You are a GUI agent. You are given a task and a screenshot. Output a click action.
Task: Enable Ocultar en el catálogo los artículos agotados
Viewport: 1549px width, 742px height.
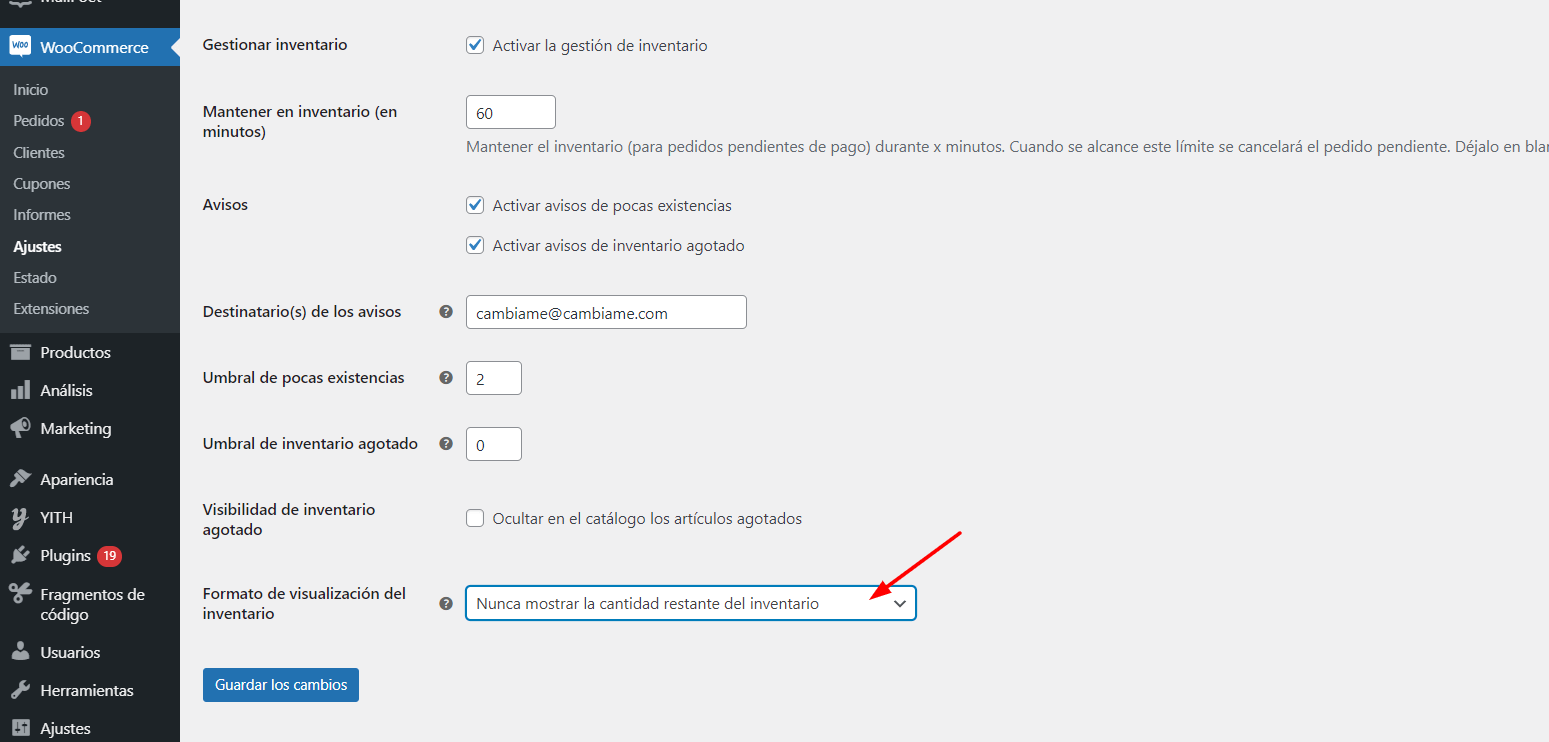[x=476, y=518]
